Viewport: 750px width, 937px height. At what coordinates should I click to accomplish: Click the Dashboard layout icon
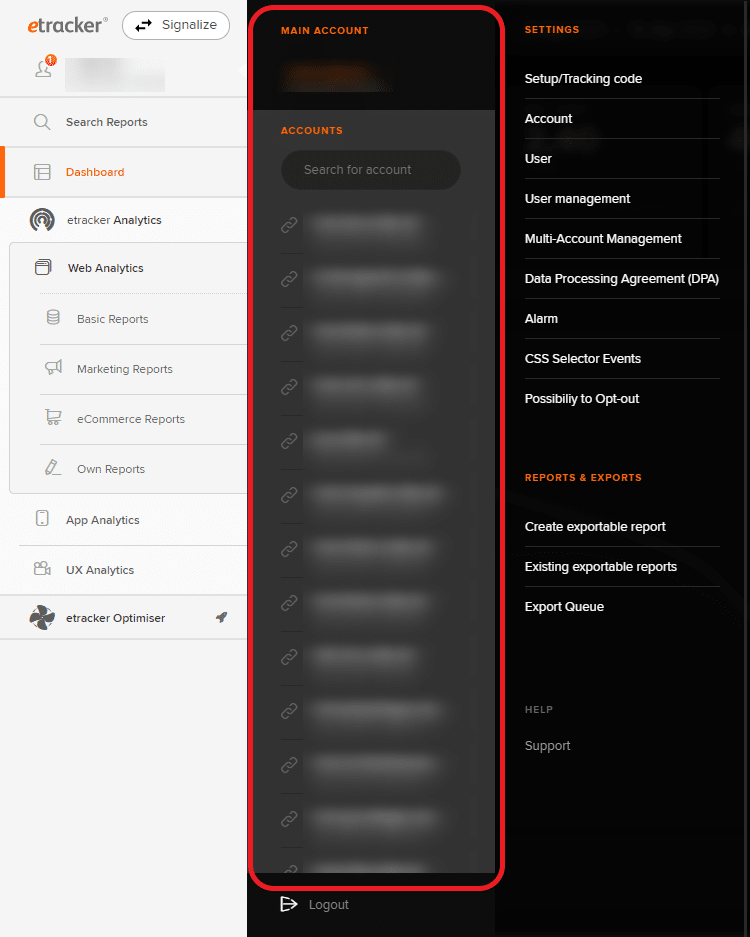click(42, 172)
